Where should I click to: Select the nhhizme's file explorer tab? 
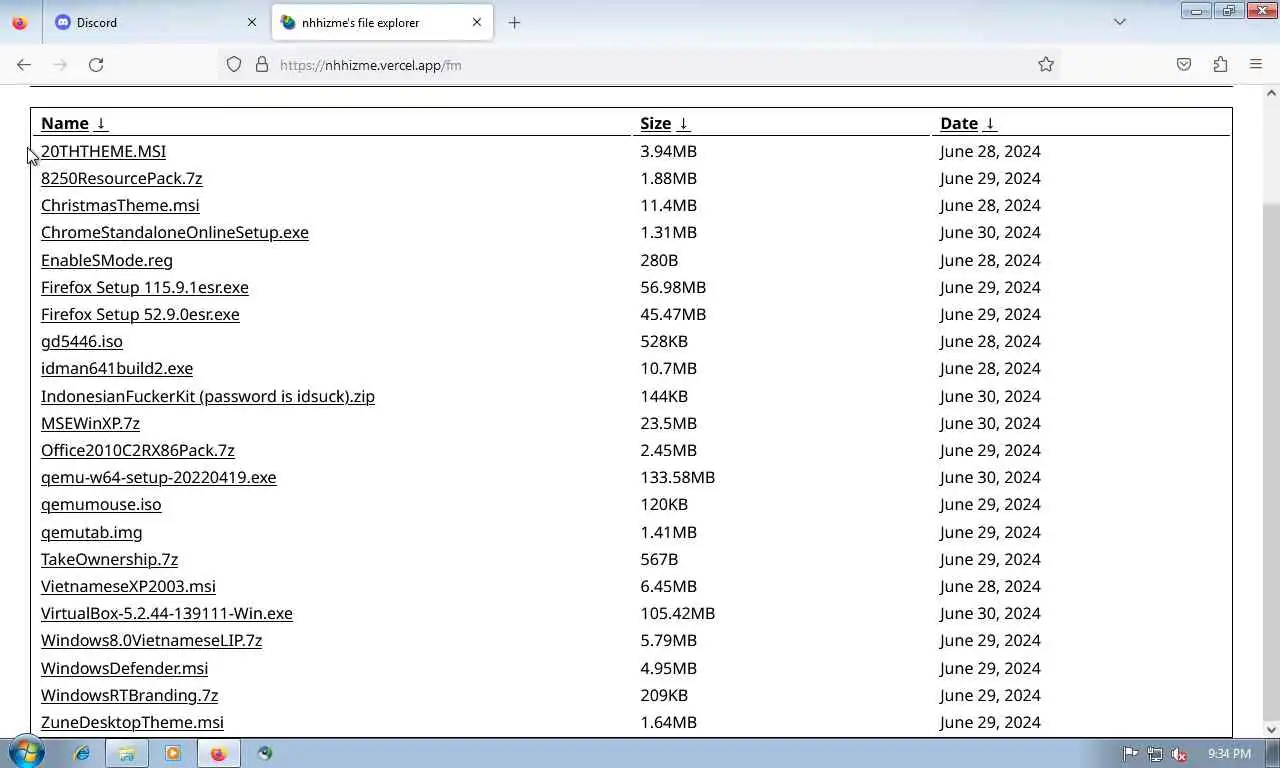pos(382,22)
